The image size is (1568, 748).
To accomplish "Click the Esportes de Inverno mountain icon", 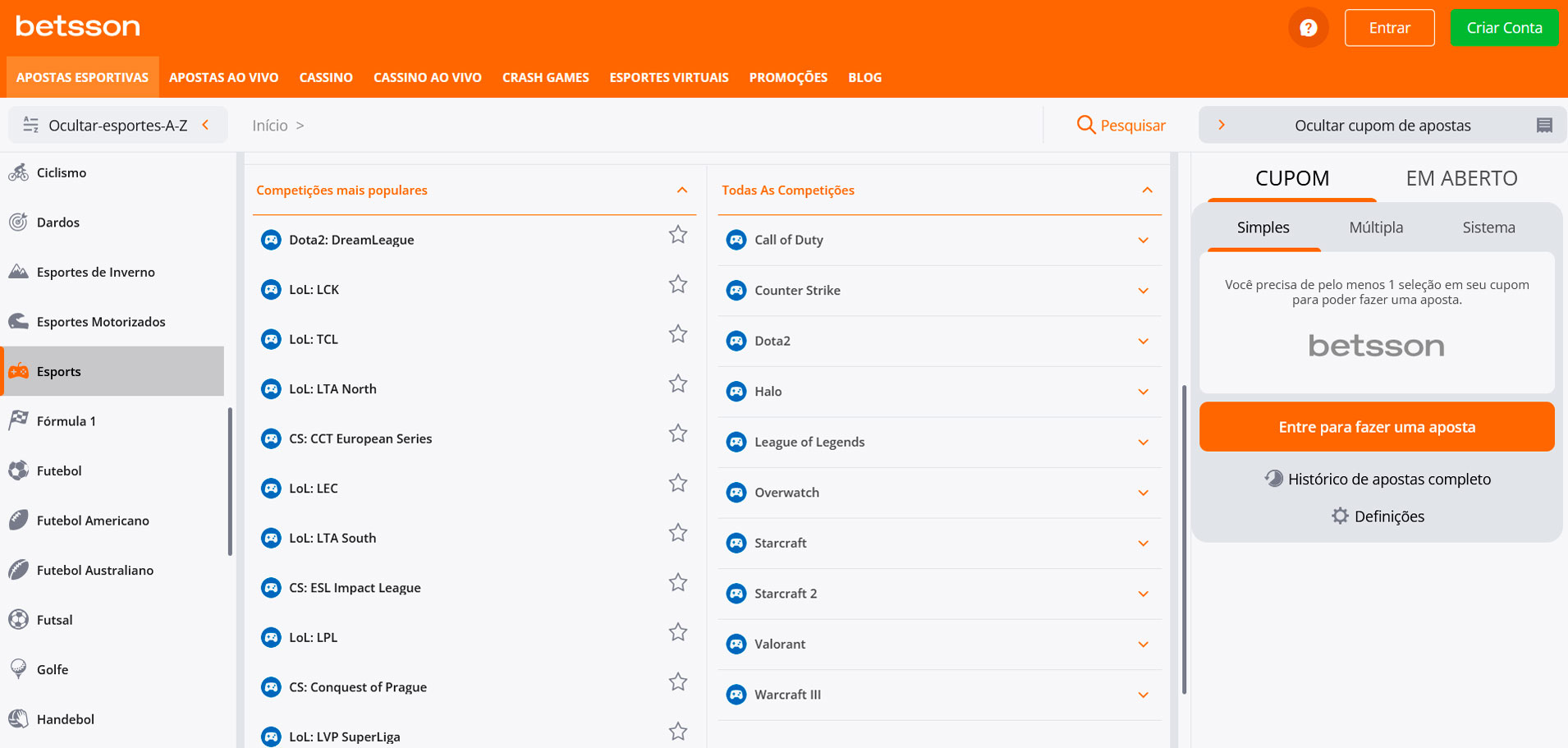I will click(19, 272).
